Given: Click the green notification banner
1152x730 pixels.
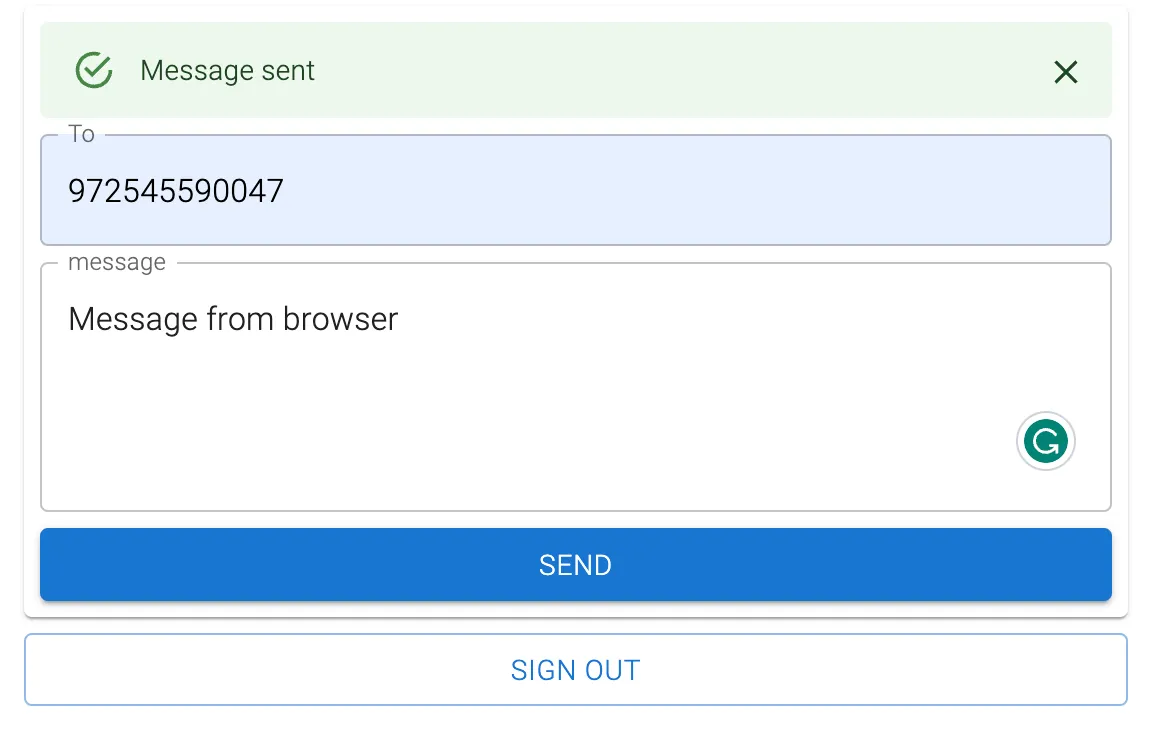Looking at the screenshot, I should tap(575, 70).
